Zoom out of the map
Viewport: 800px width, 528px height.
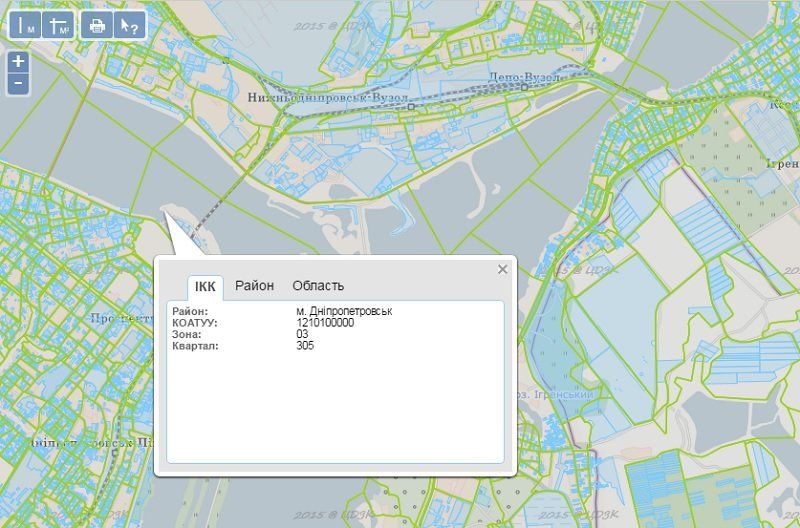pos(18,84)
